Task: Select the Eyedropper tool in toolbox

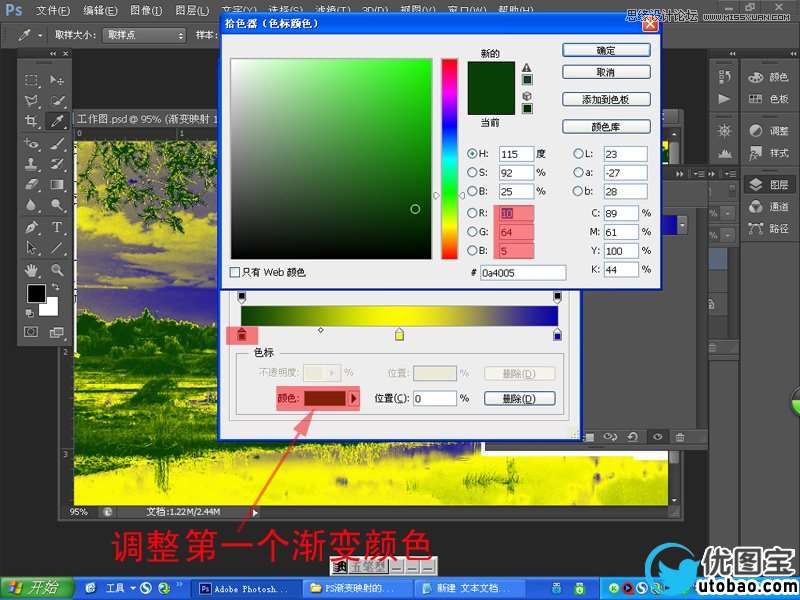Action: coord(57,121)
